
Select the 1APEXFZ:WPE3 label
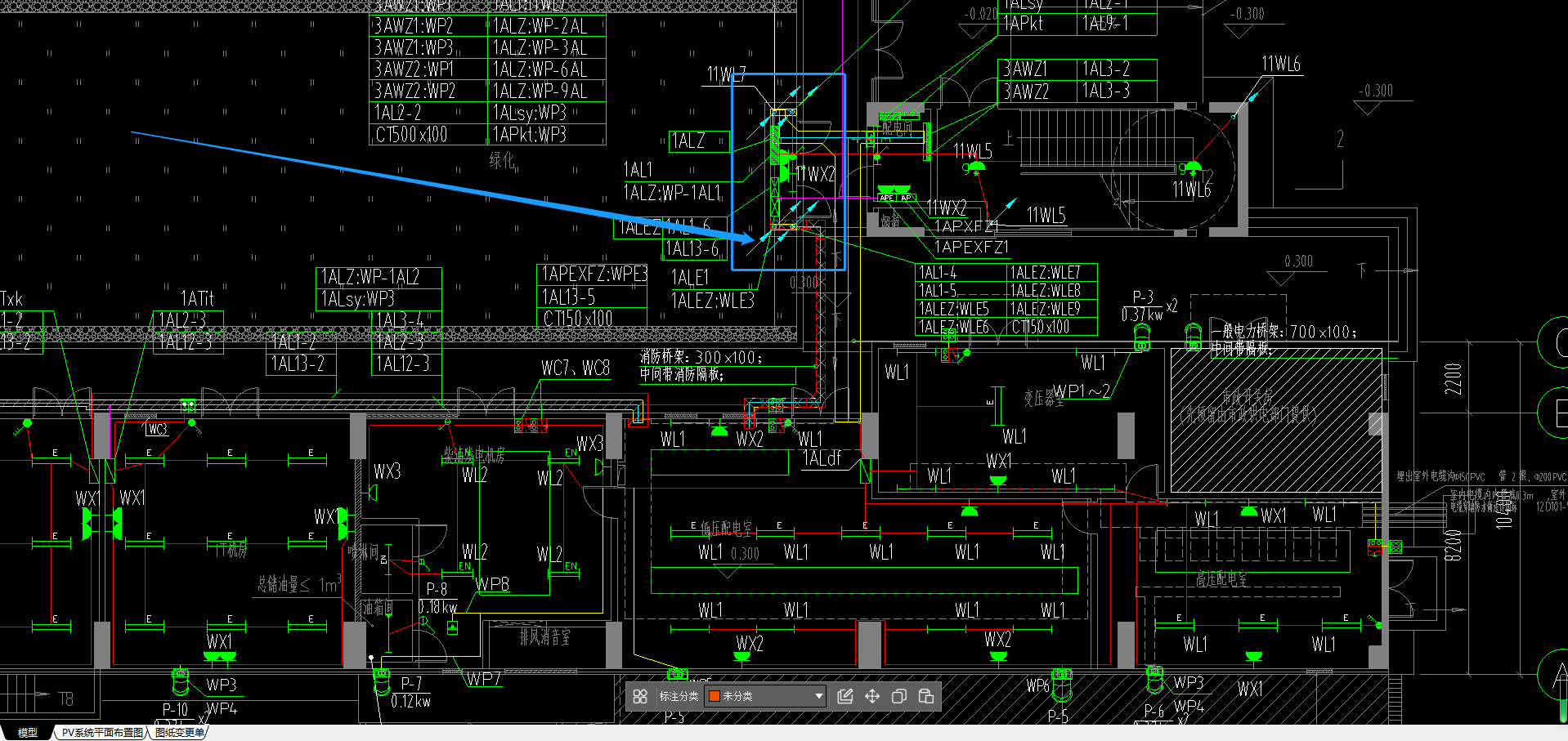pos(594,275)
